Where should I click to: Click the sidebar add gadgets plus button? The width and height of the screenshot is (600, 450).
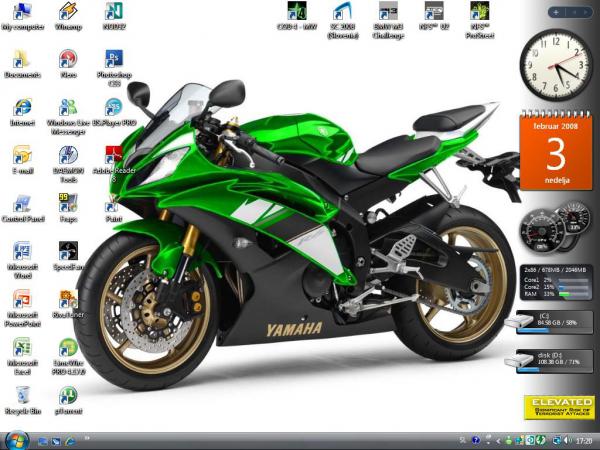[557, 11]
